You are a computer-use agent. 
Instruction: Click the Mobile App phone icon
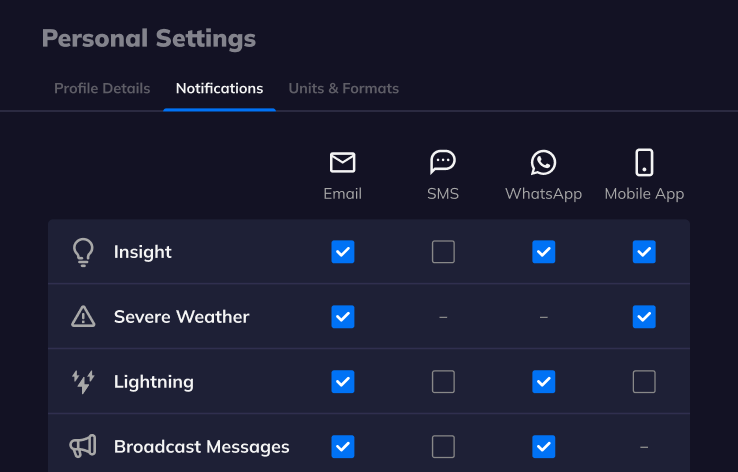644,162
